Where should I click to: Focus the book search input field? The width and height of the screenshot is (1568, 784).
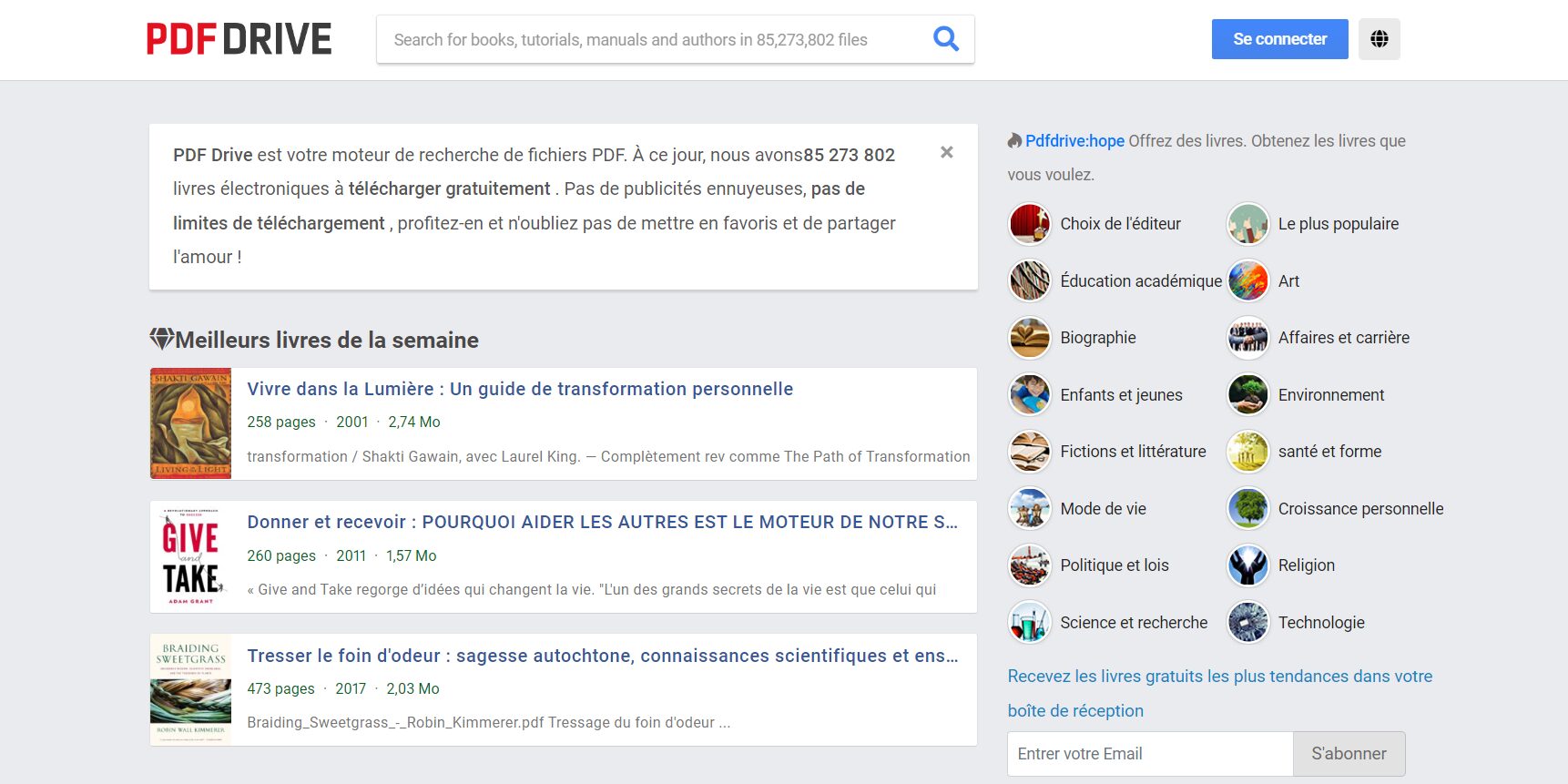click(x=651, y=40)
